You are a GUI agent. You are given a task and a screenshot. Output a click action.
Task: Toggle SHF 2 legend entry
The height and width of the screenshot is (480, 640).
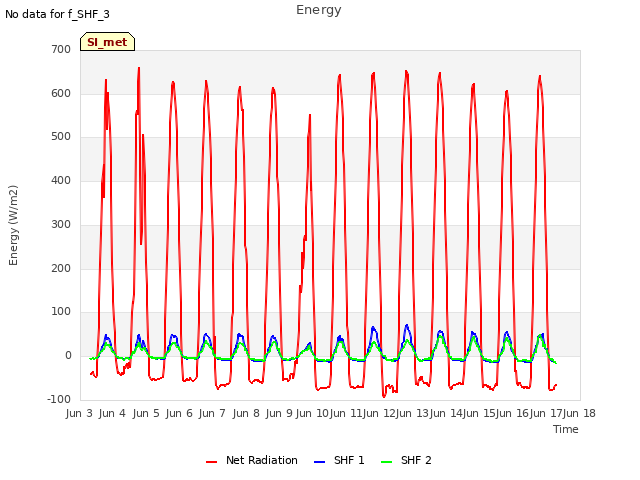(x=406, y=460)
